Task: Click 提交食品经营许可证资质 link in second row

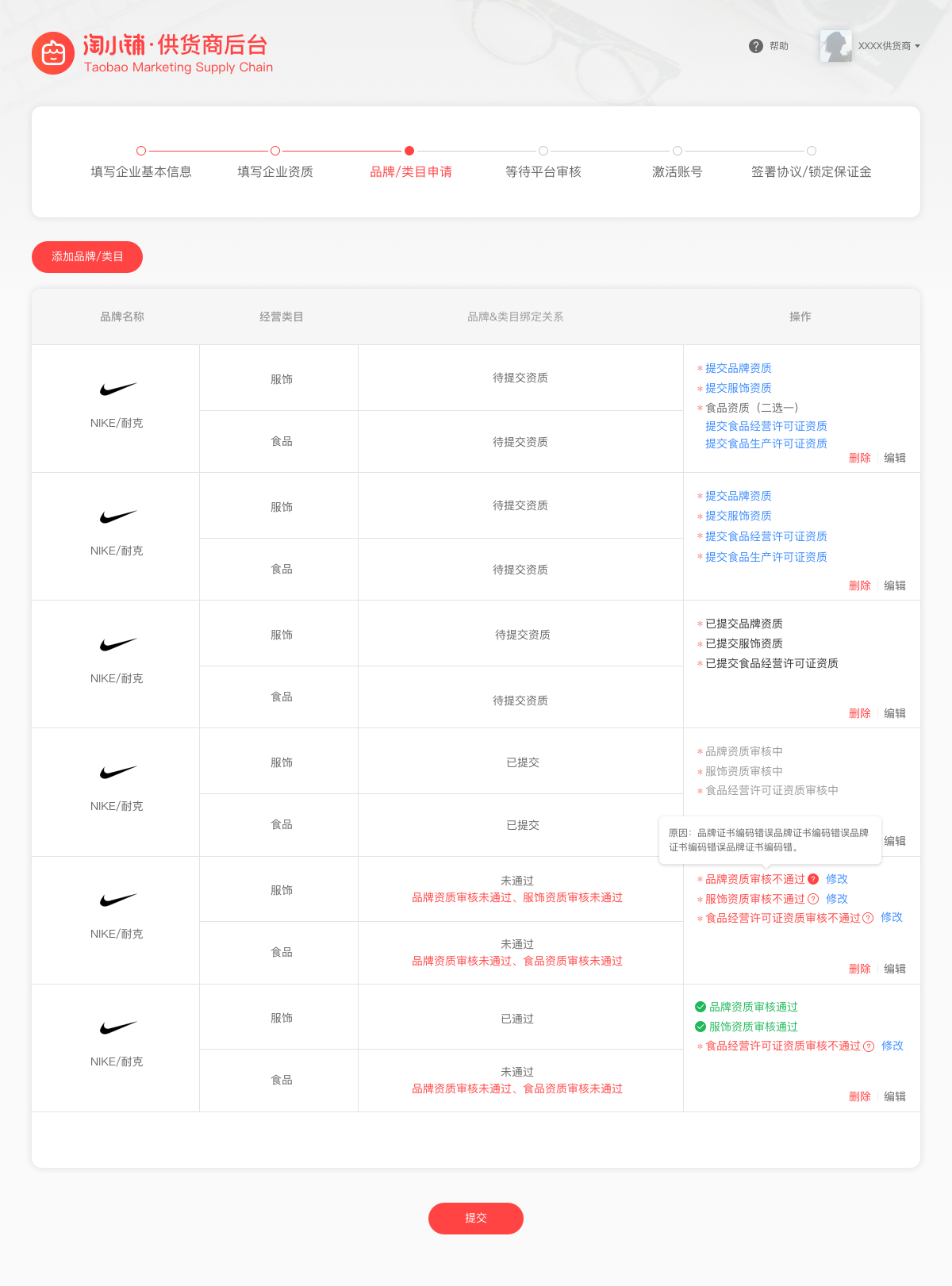Action: pos(766,536)
